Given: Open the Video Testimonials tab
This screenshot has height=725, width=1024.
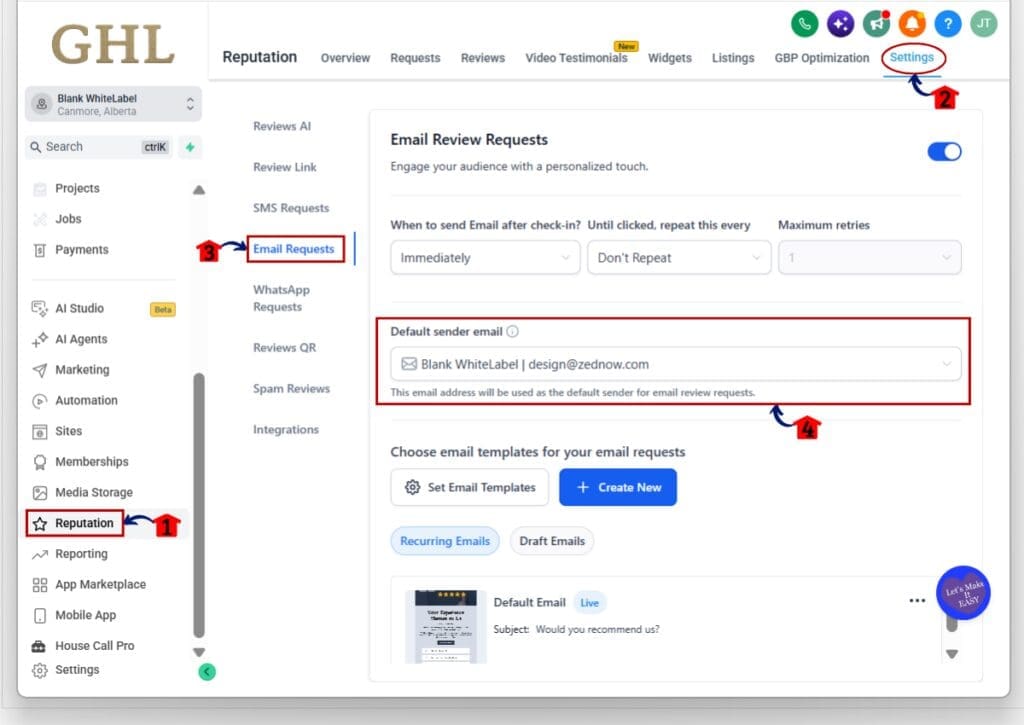Looking at the screenshot, I should coord(576,58).
